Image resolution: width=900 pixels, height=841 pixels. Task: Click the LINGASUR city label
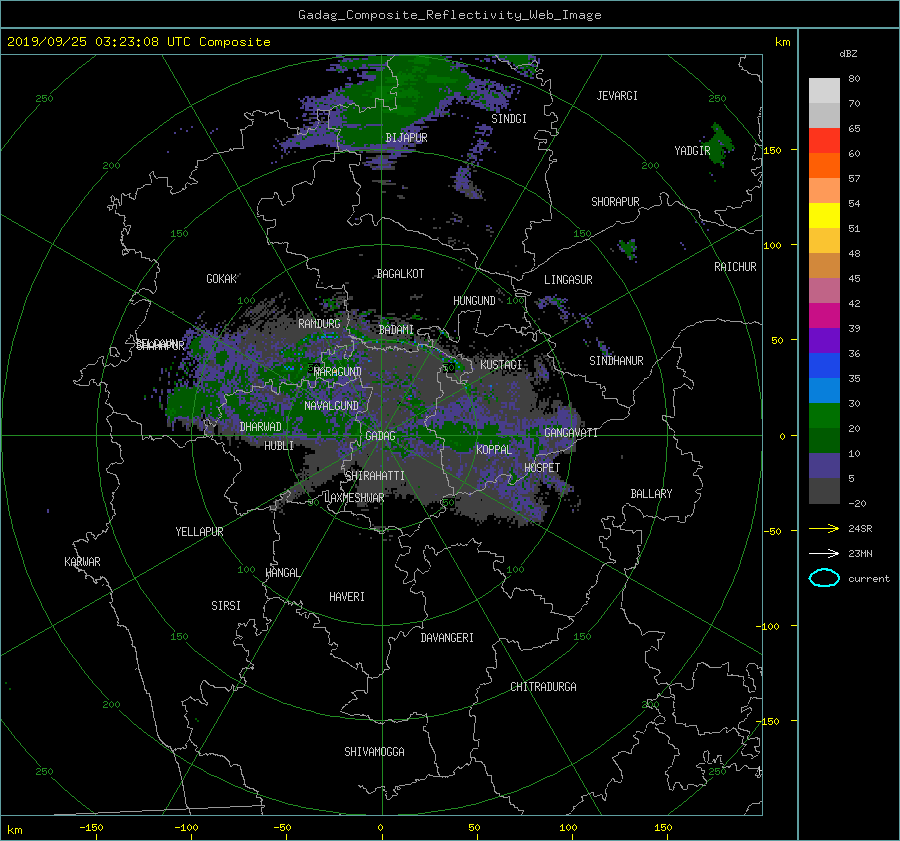click(x=568, y=280)
